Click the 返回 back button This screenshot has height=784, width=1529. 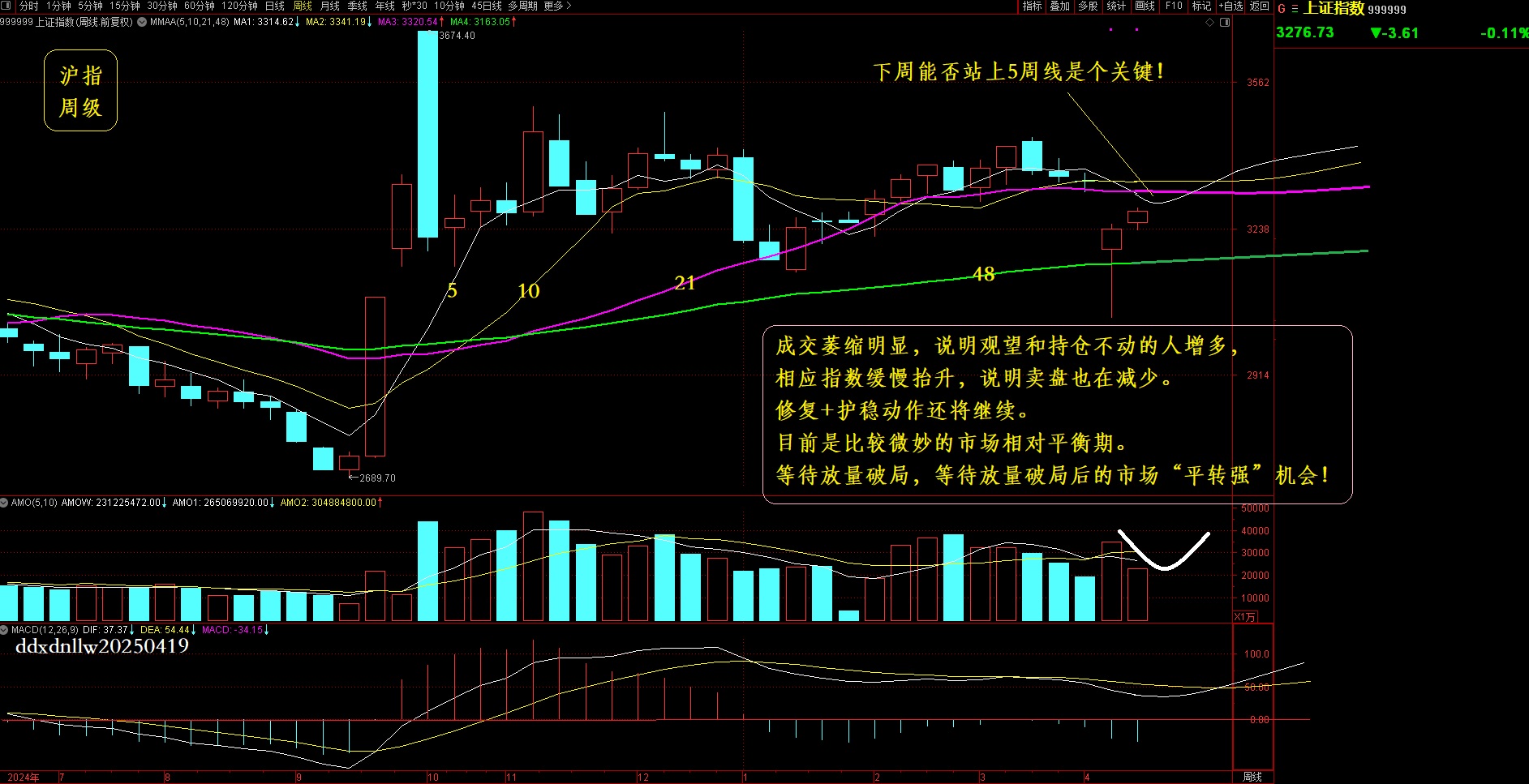1259,6
